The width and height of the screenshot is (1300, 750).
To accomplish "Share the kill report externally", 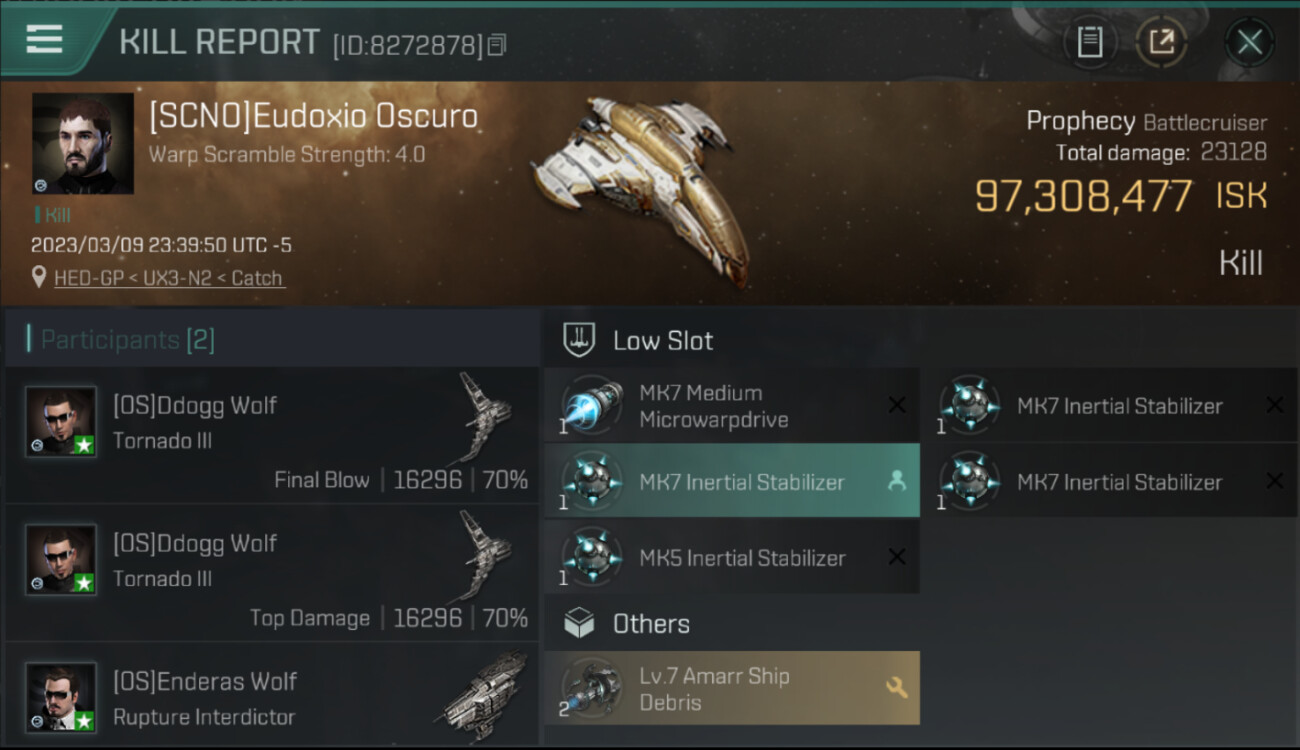I will coord(1161,42).
